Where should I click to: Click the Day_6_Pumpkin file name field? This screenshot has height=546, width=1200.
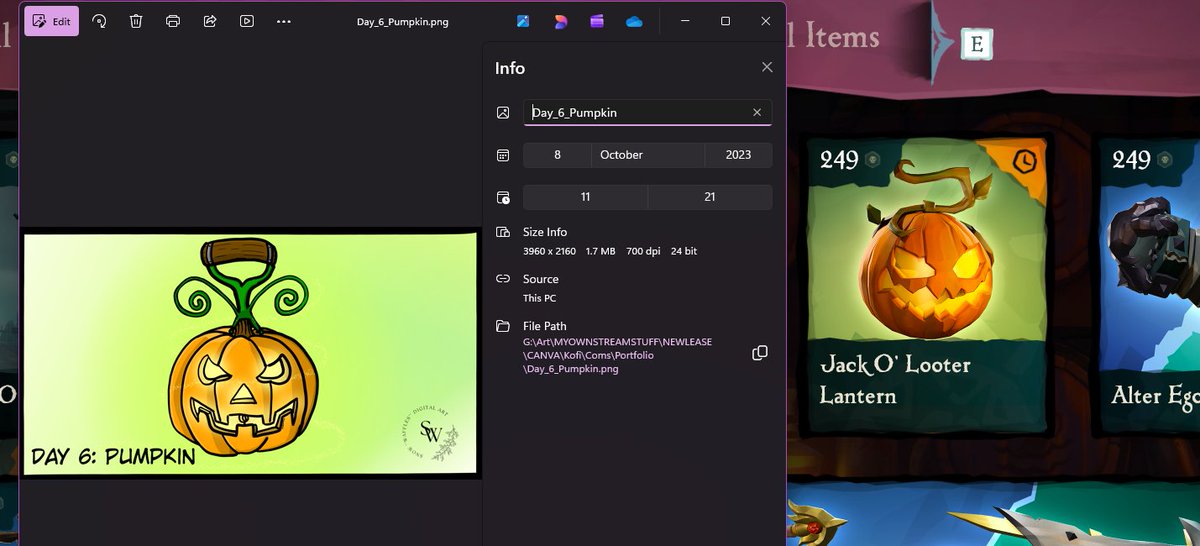coord(647,112)
